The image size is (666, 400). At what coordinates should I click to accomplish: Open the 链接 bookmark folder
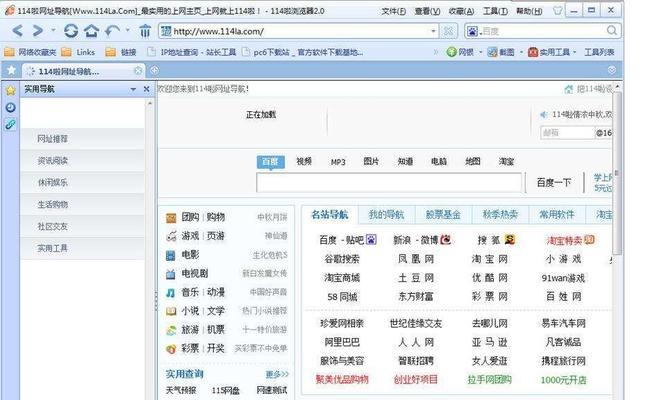(x=121, y=52)
